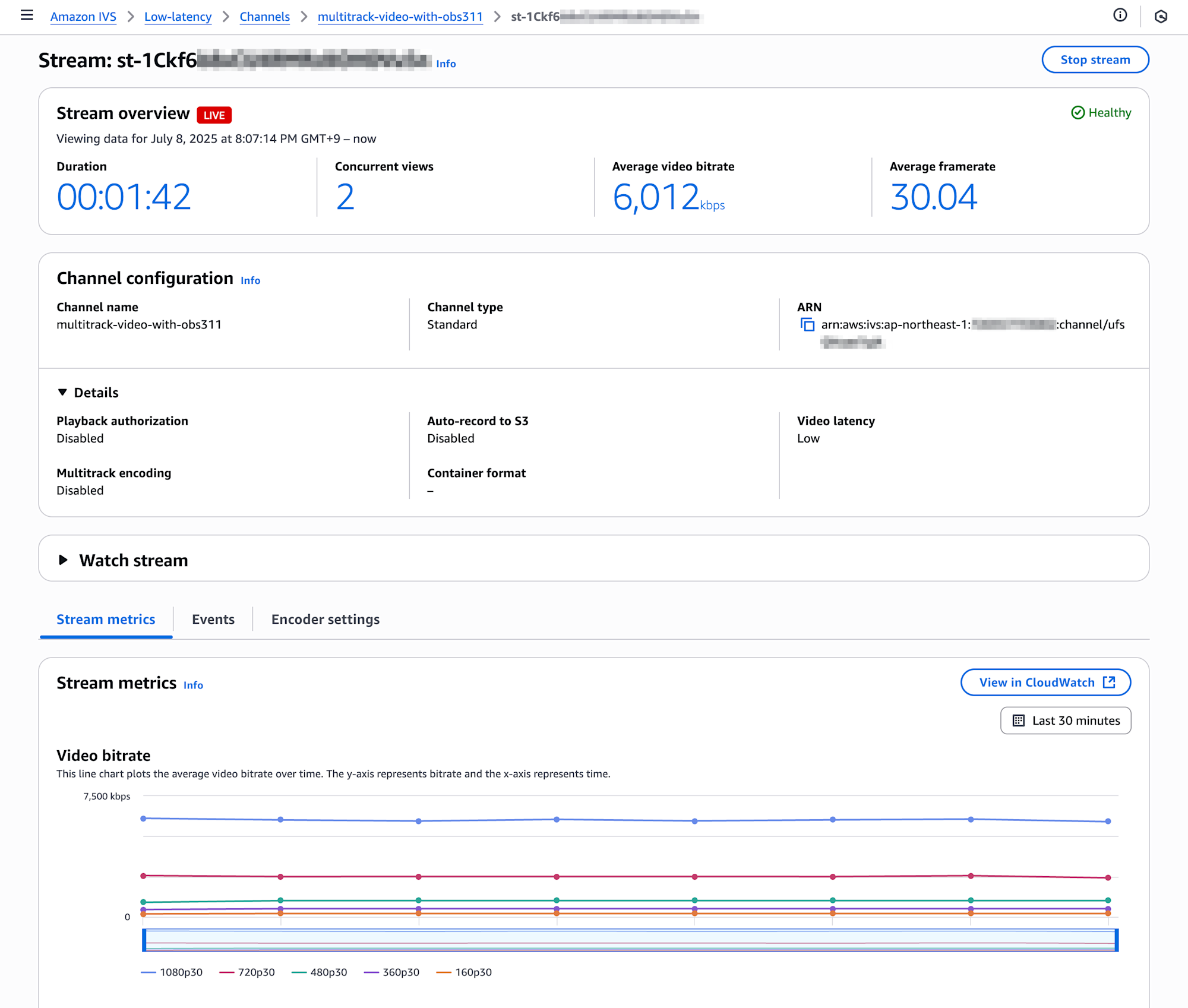Screen dimensions: 1188x1008
Task: Open the Encoder settings tab
Action: coord(326,620)
